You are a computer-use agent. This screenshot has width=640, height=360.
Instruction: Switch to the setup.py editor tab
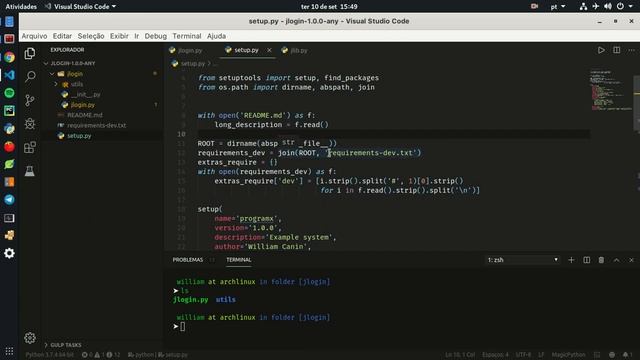(x=247, y=50)
